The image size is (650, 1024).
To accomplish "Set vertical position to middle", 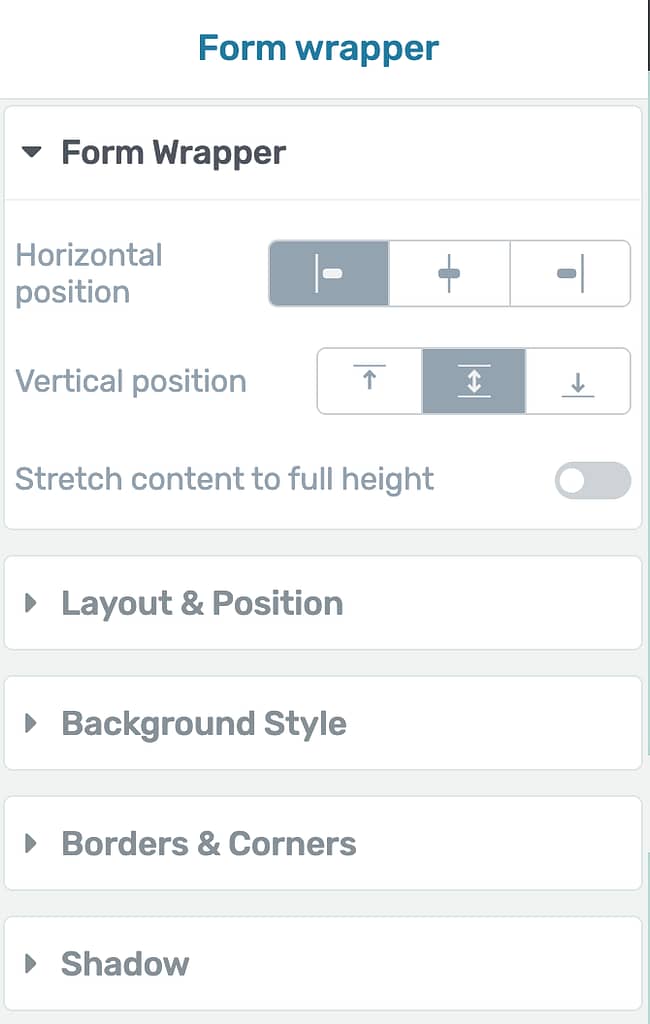I will click(474, 381).
